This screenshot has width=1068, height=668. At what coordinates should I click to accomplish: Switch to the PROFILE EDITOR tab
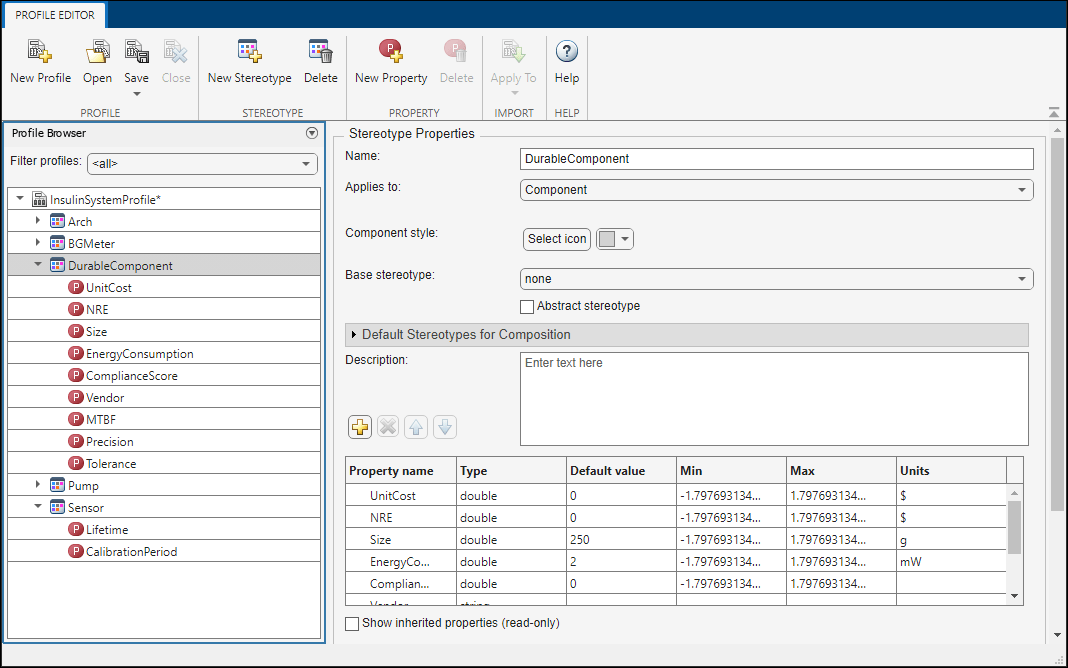(54, 15)
